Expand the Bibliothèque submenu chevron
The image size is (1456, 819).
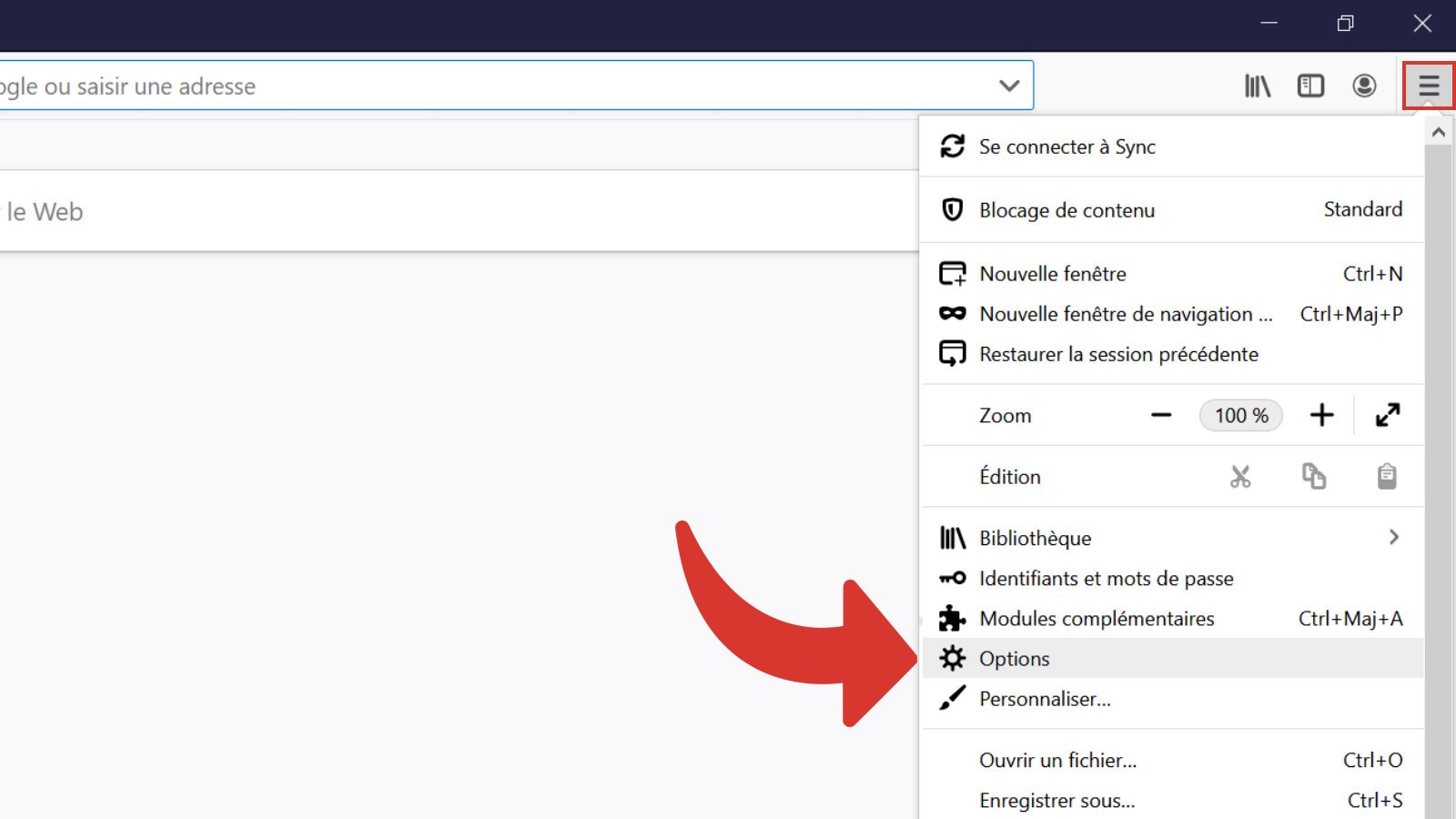1394,538
